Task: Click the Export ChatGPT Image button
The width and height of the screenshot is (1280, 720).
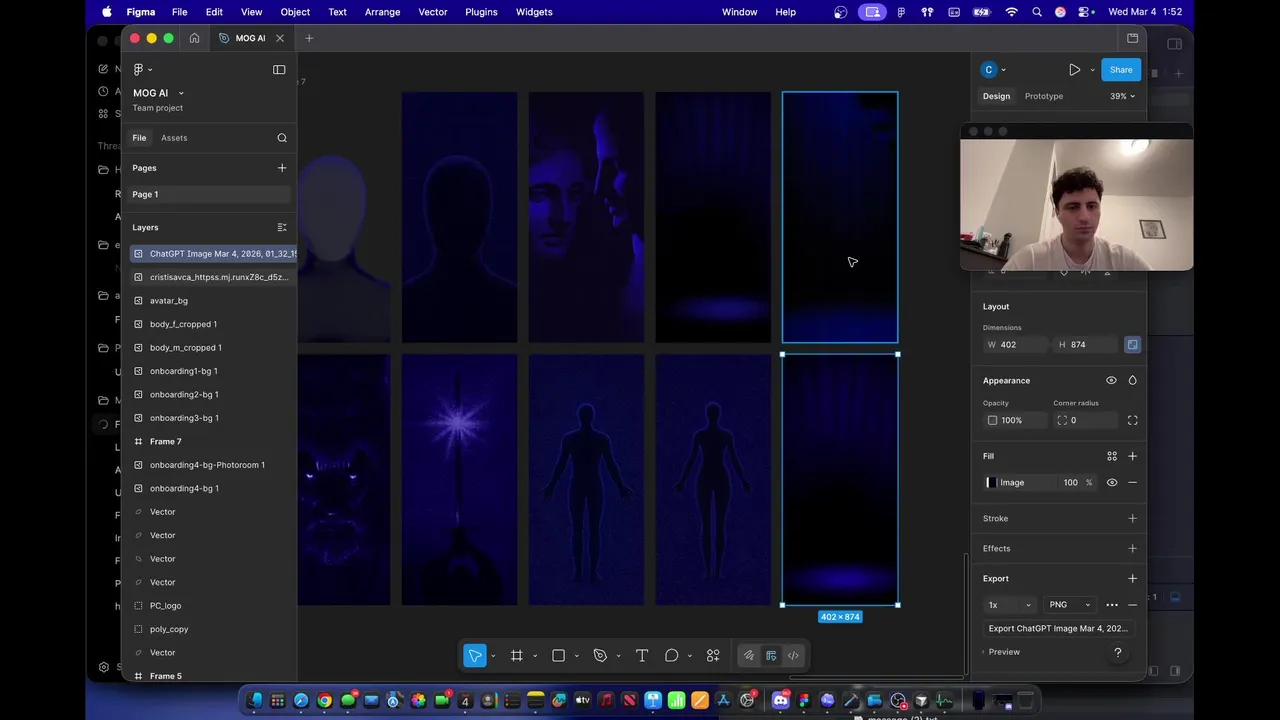Action: [1058, 628]
